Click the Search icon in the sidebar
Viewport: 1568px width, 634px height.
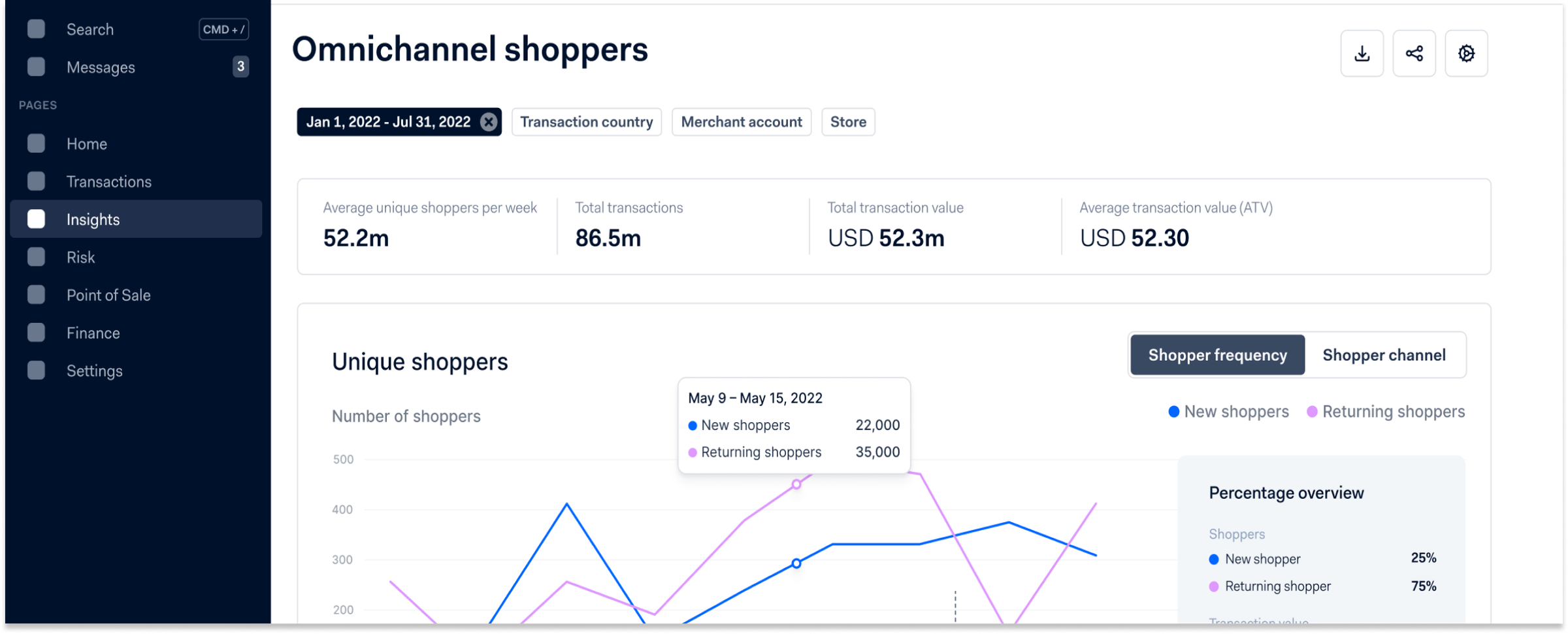click(x=36, y=29)
